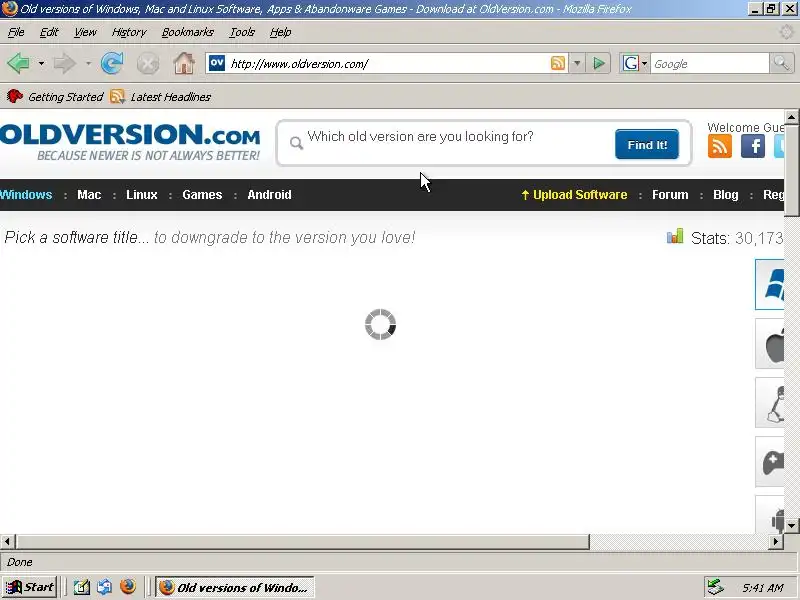Click the Firefox throbber gear icon
800x600 pixels.
(786, 32)
